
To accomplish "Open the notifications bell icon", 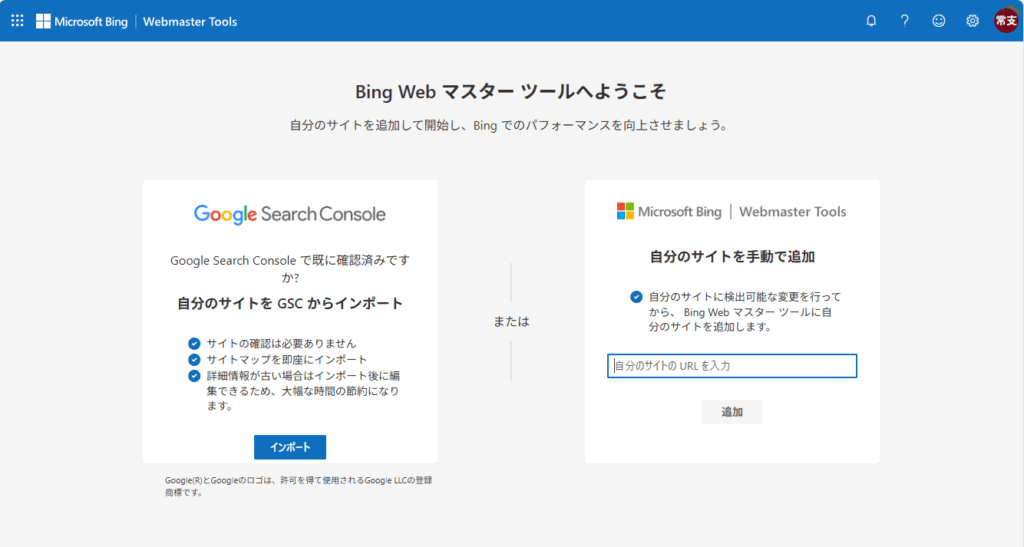I will [871, 21].
